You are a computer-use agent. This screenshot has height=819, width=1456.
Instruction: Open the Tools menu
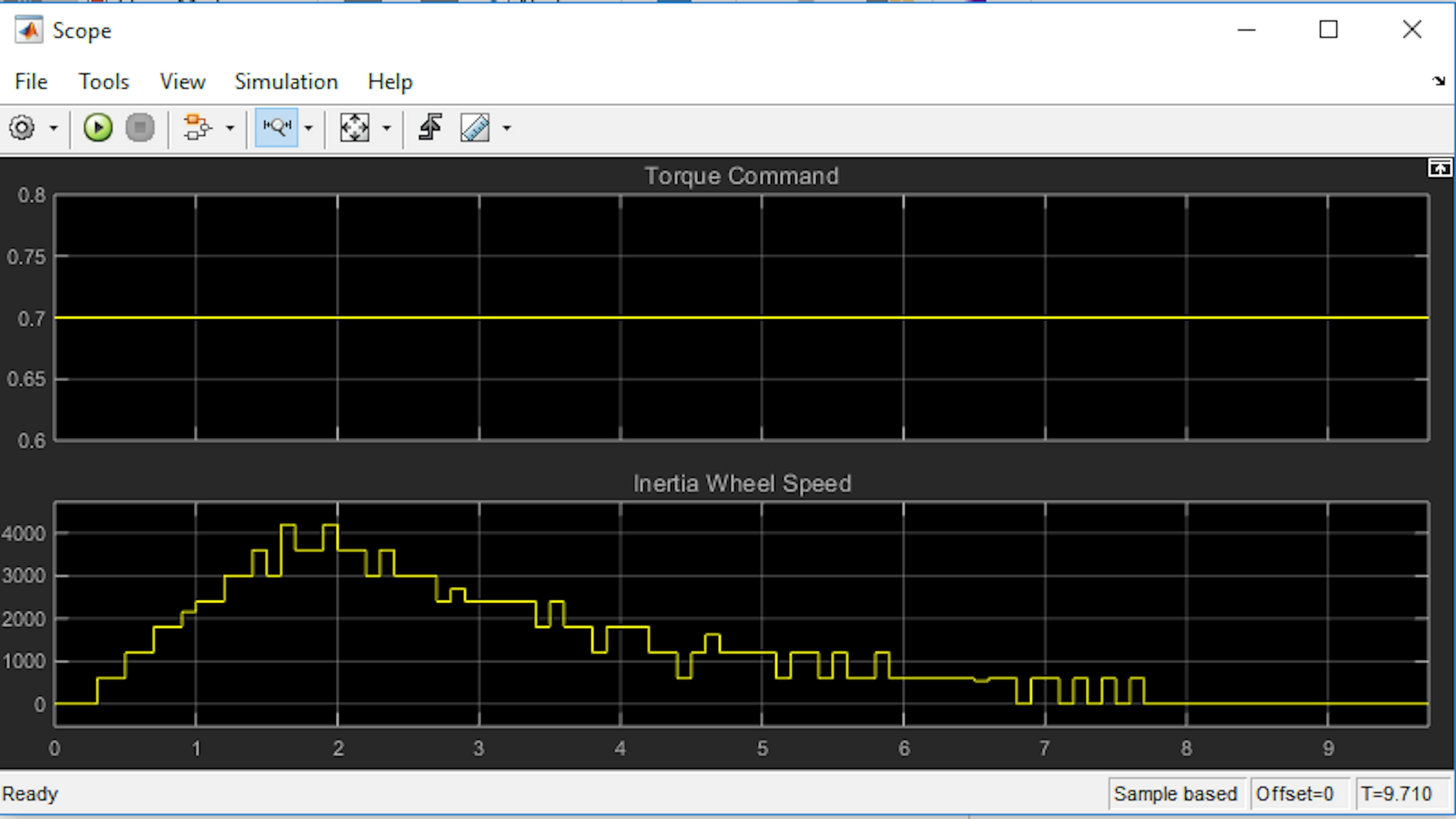pyautogui.click(x=104, y=82)
